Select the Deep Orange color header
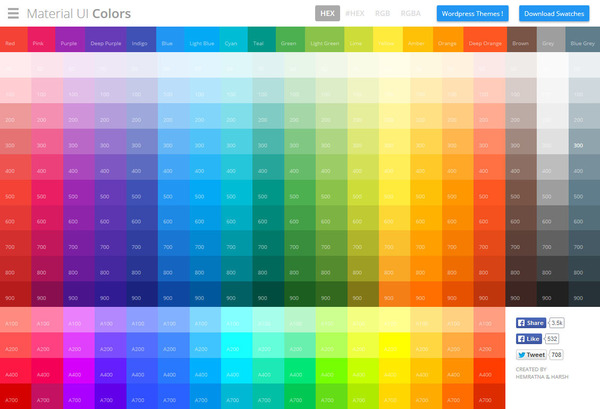Viewport: 600px width, 409px height. [x=485, y=39]
